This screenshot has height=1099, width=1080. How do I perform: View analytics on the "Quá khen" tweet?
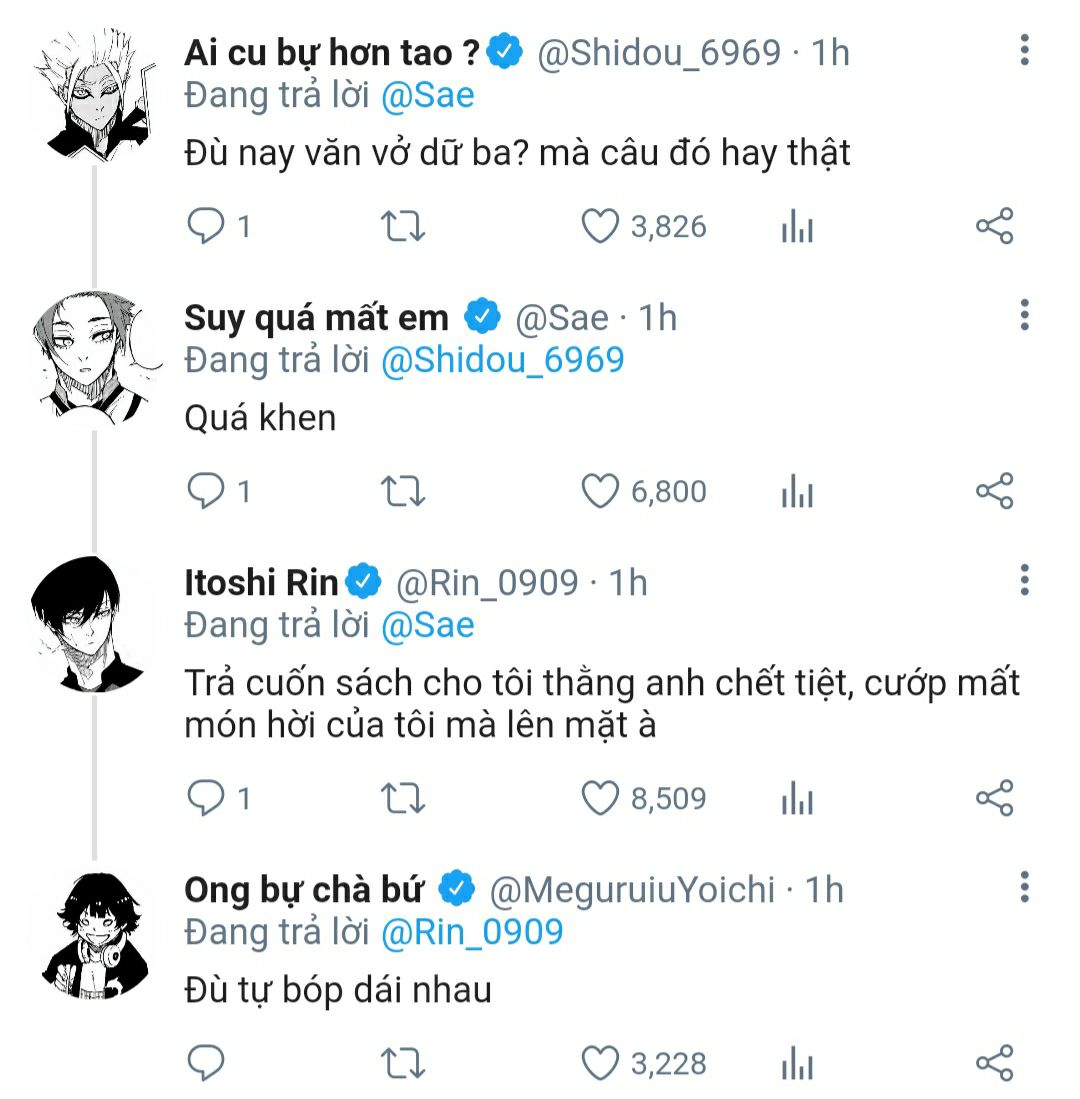coord(797,492)
